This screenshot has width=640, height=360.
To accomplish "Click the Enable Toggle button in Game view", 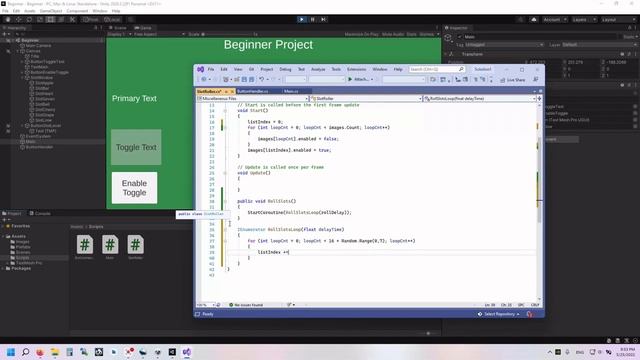I will (134, 188).
